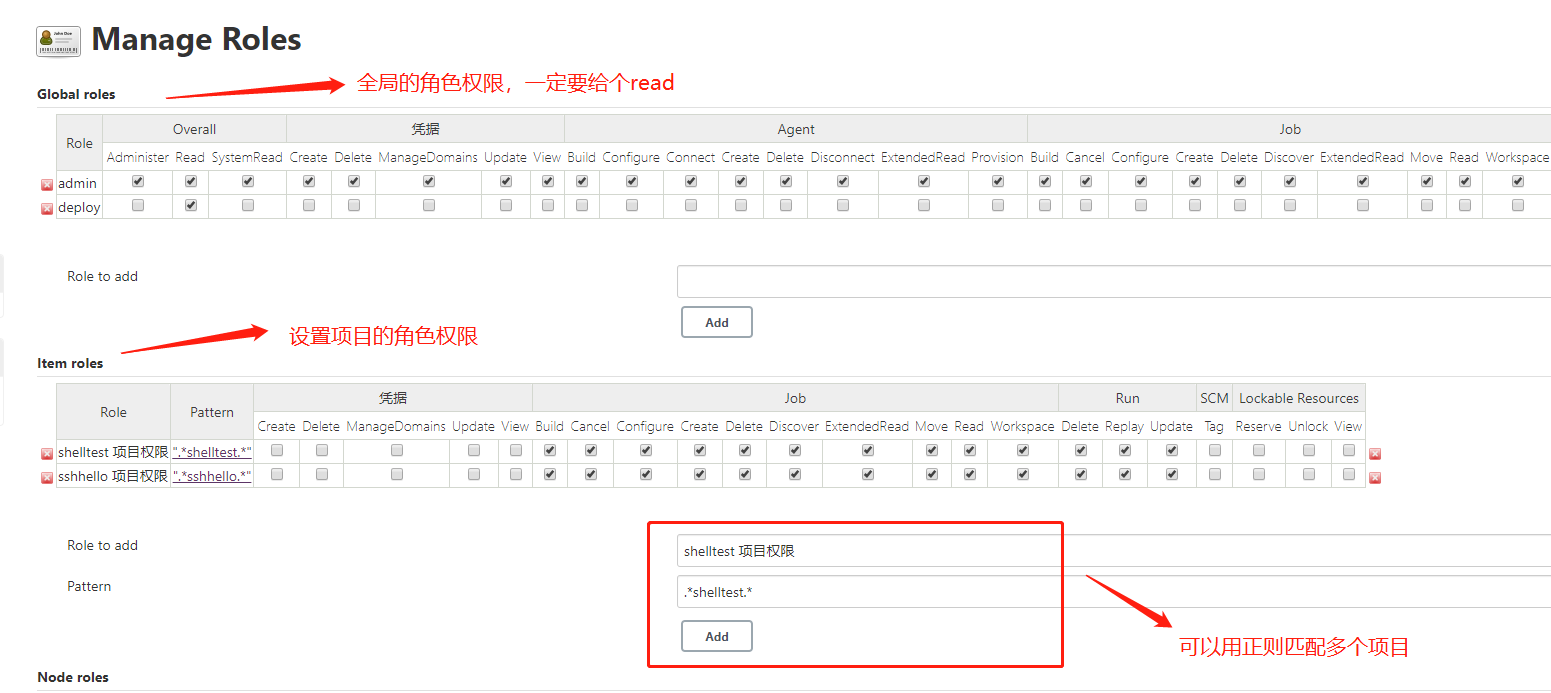1551x693 pixels.
Task: Click the Pattern column header in Item roles
Action: [x=212, y=412]
